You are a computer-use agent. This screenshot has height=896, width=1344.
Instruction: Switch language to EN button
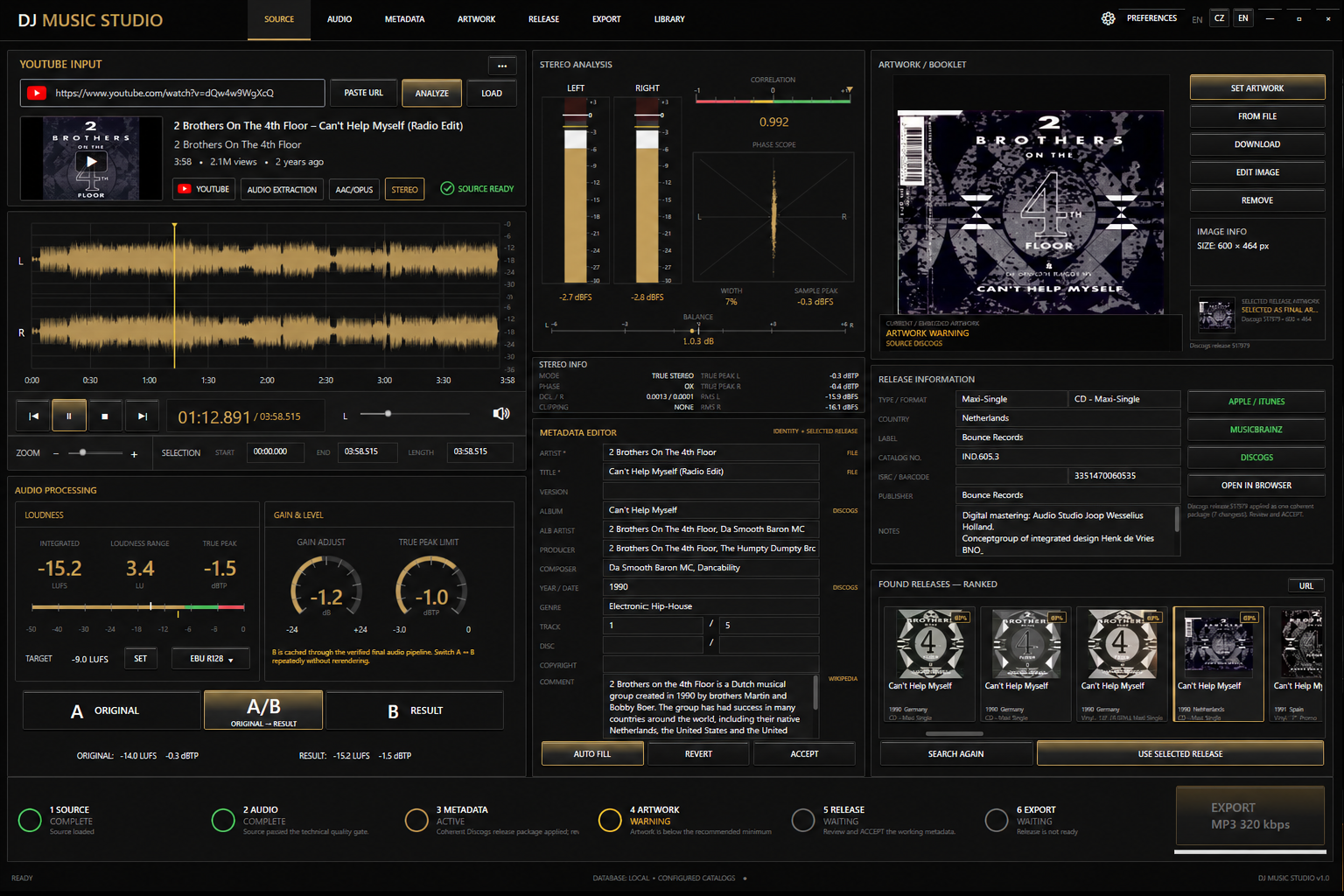pos(1242,18)
